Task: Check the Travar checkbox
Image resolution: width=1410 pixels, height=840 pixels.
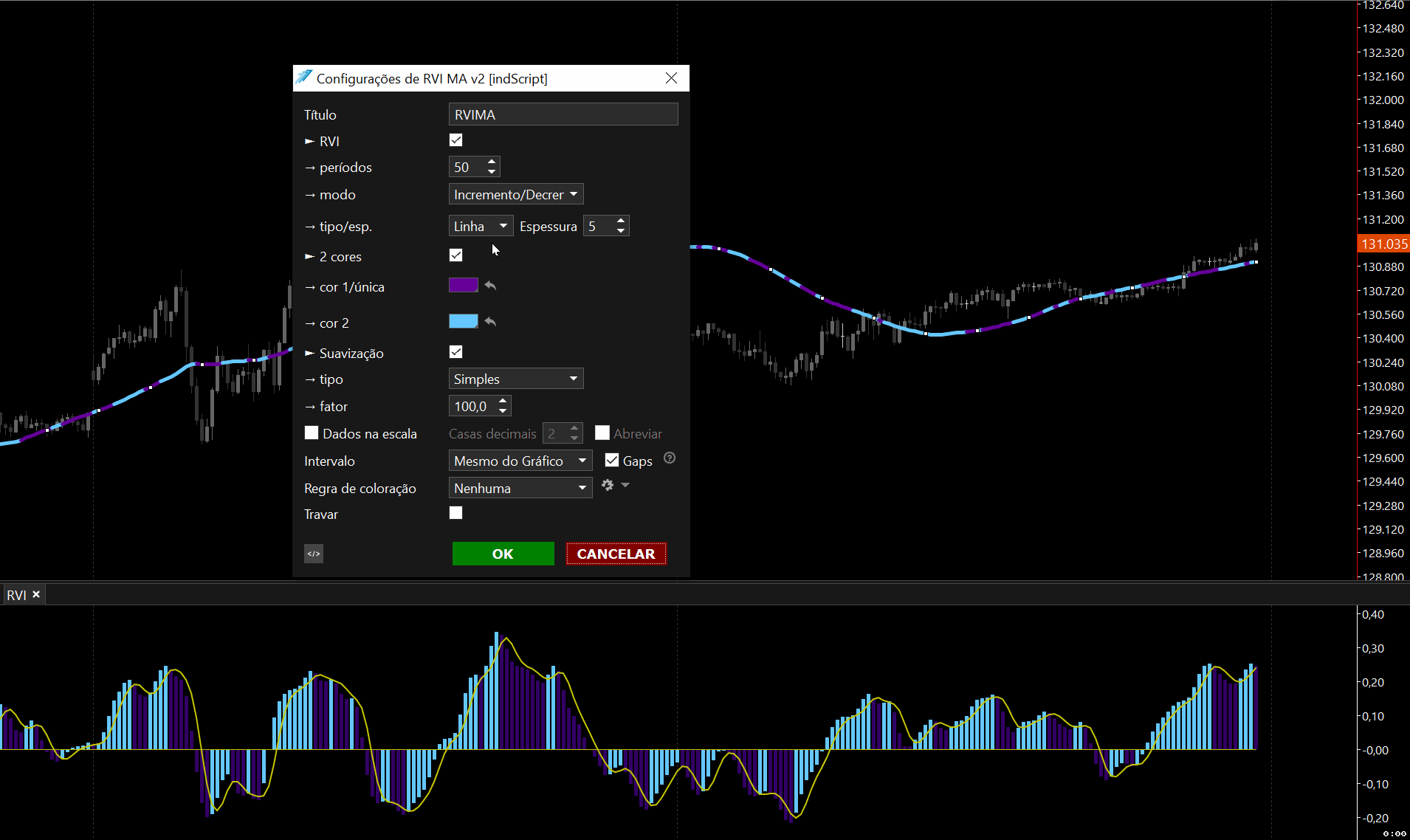Action: tap(456, 513)
